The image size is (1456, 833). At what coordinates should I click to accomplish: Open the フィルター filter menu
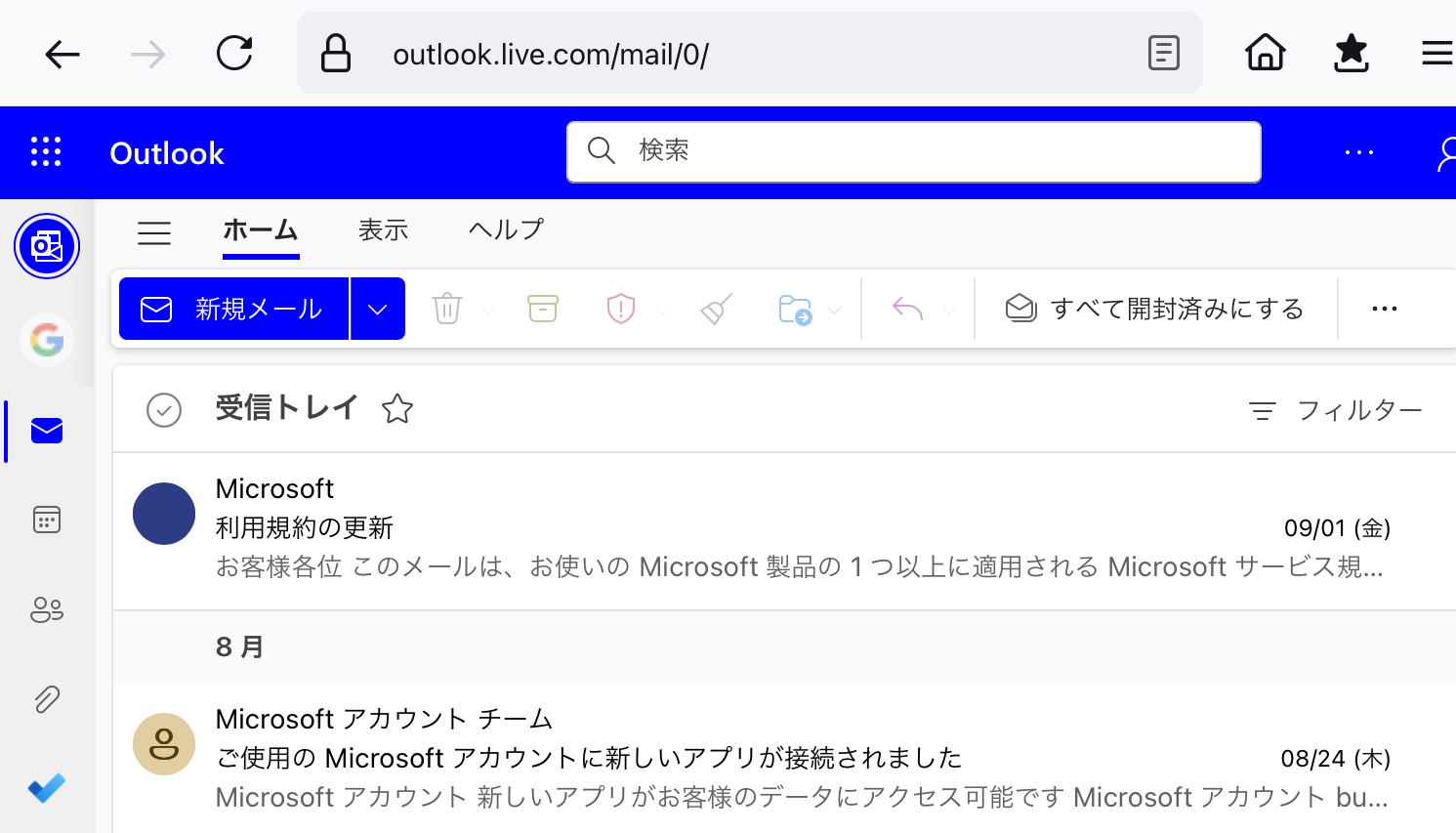[x=1336, y=410]
